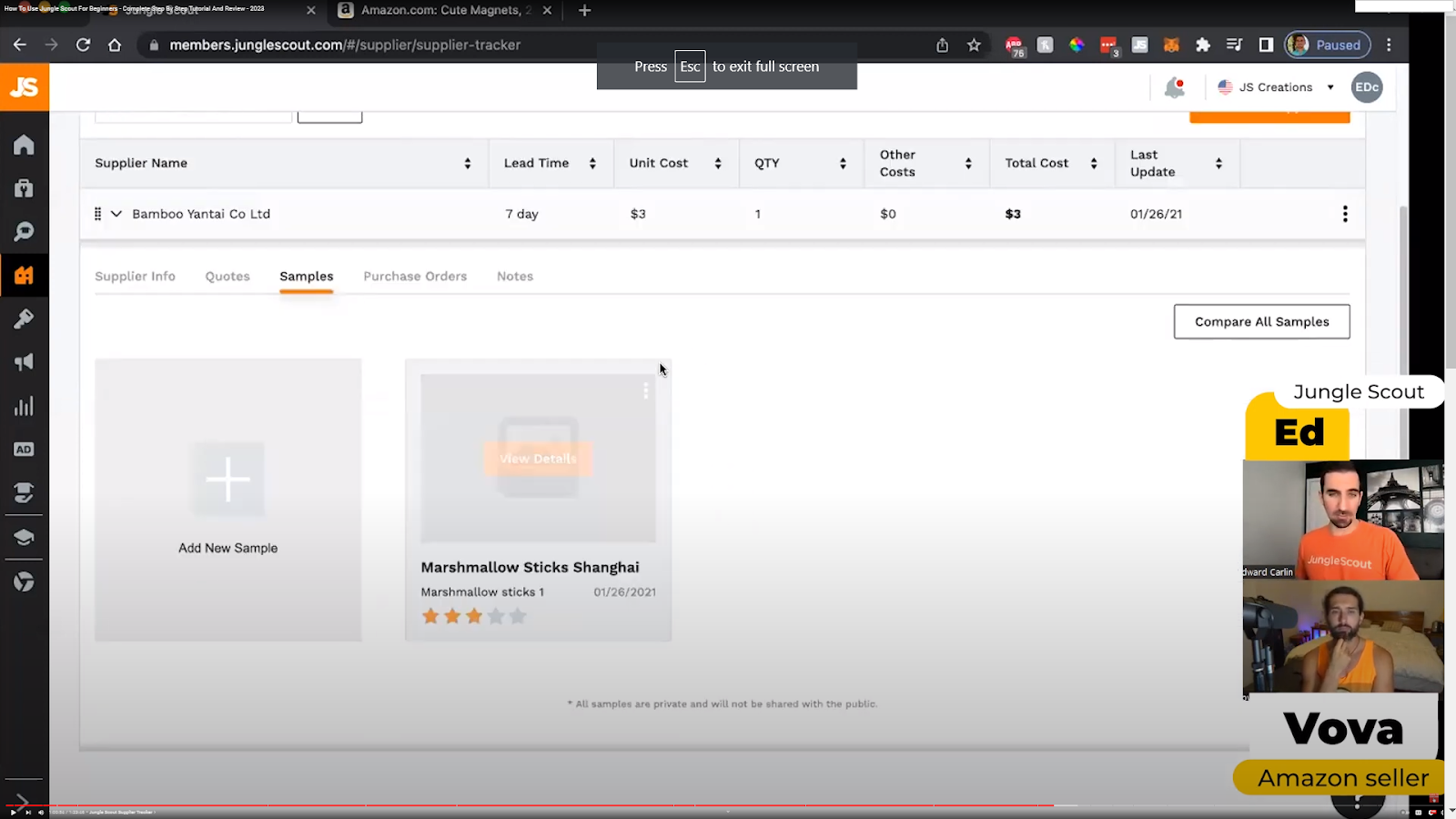Open the row options menu for Bamboo Yantai

click(x=1345, y=214)
